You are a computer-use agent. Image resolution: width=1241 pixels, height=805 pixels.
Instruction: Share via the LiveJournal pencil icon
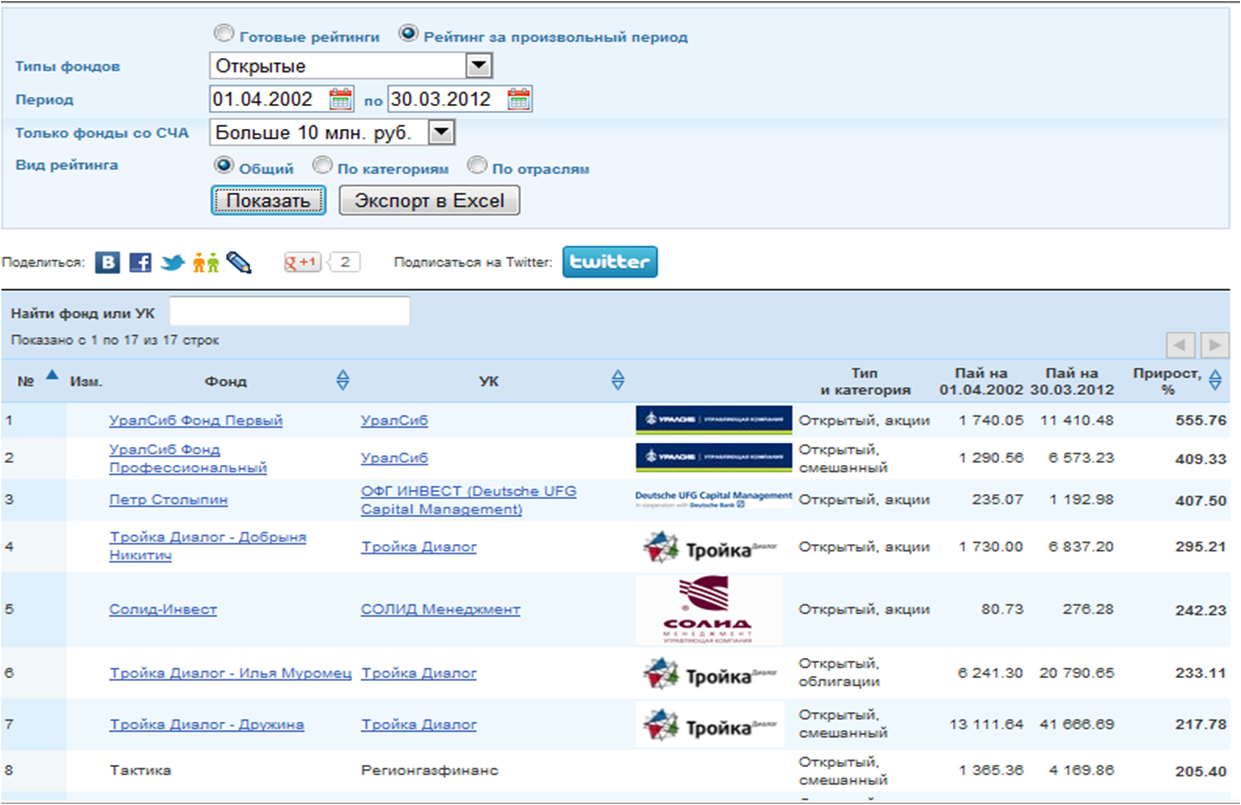[x=239, y=263]
